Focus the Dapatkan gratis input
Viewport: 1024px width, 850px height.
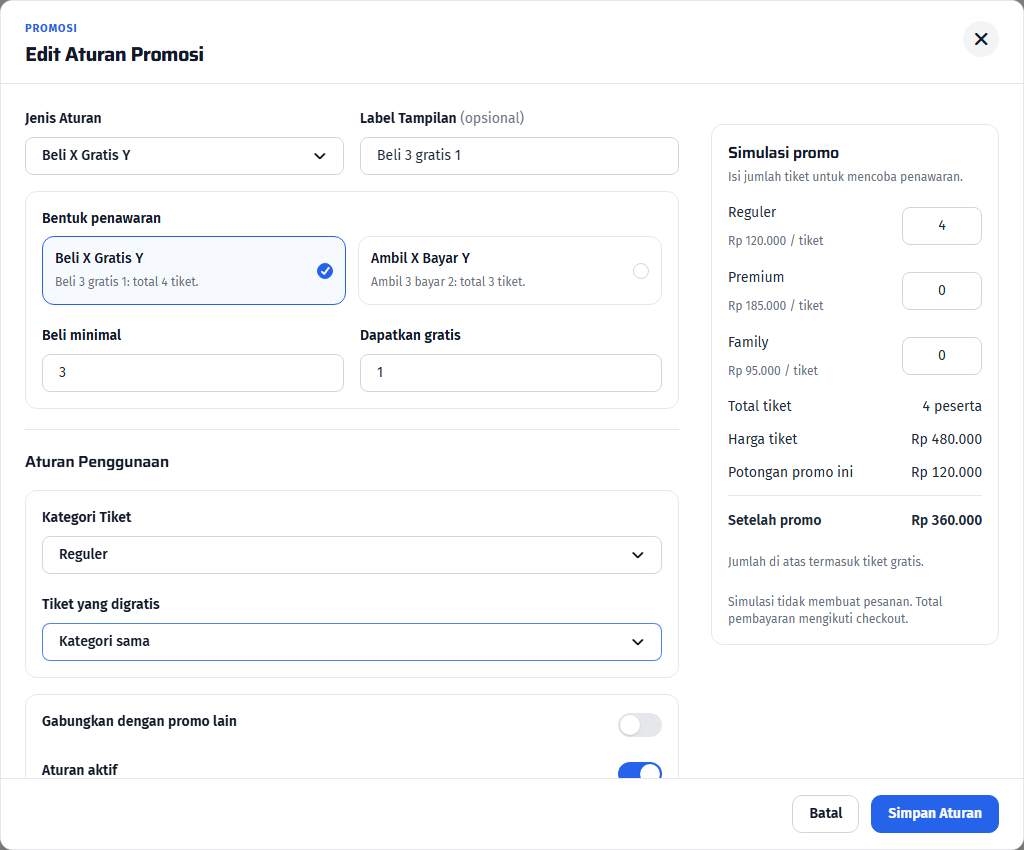511,373
